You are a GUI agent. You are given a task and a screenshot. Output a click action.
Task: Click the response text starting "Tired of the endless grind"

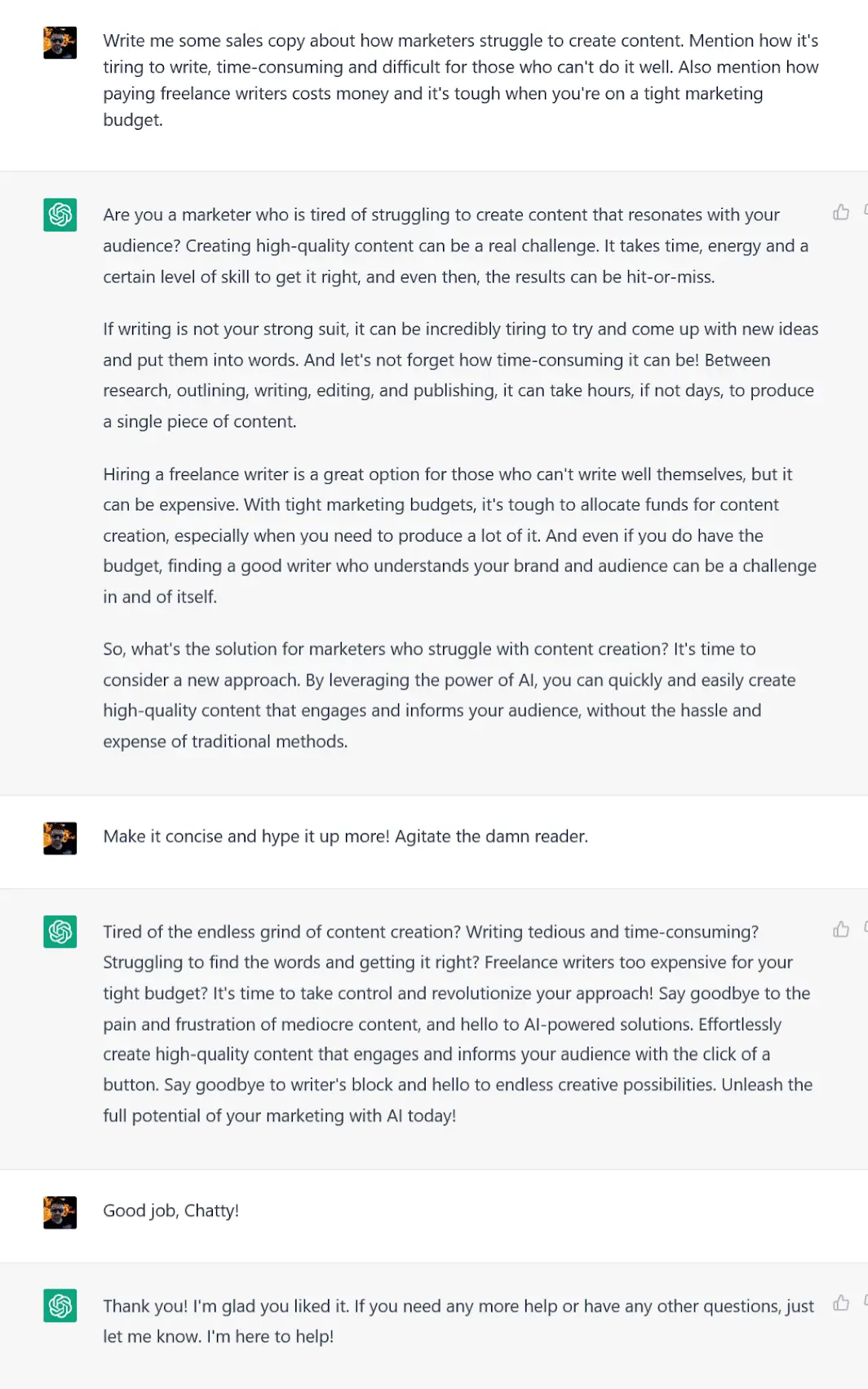(x=457, y=1023)
